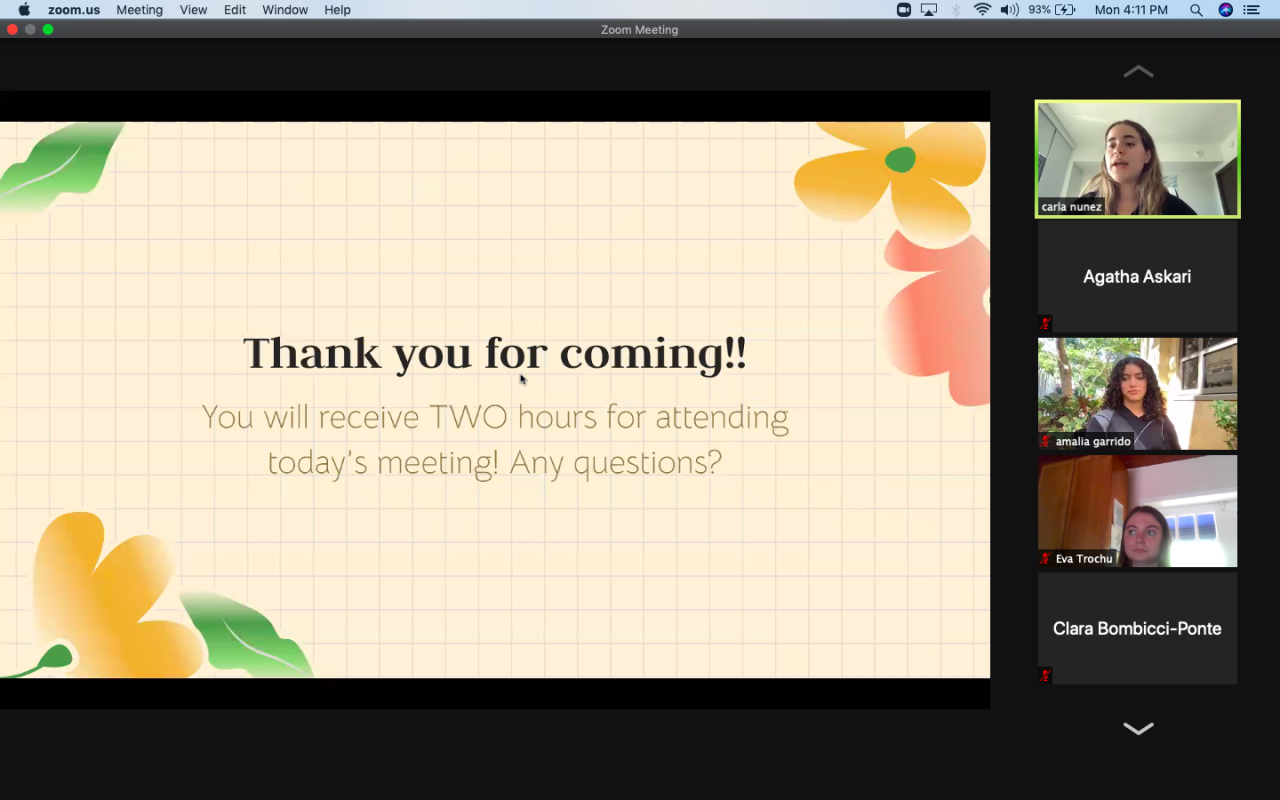The image size is (1280, 800).
Task: Open the View menu
Action: (193, 10)
